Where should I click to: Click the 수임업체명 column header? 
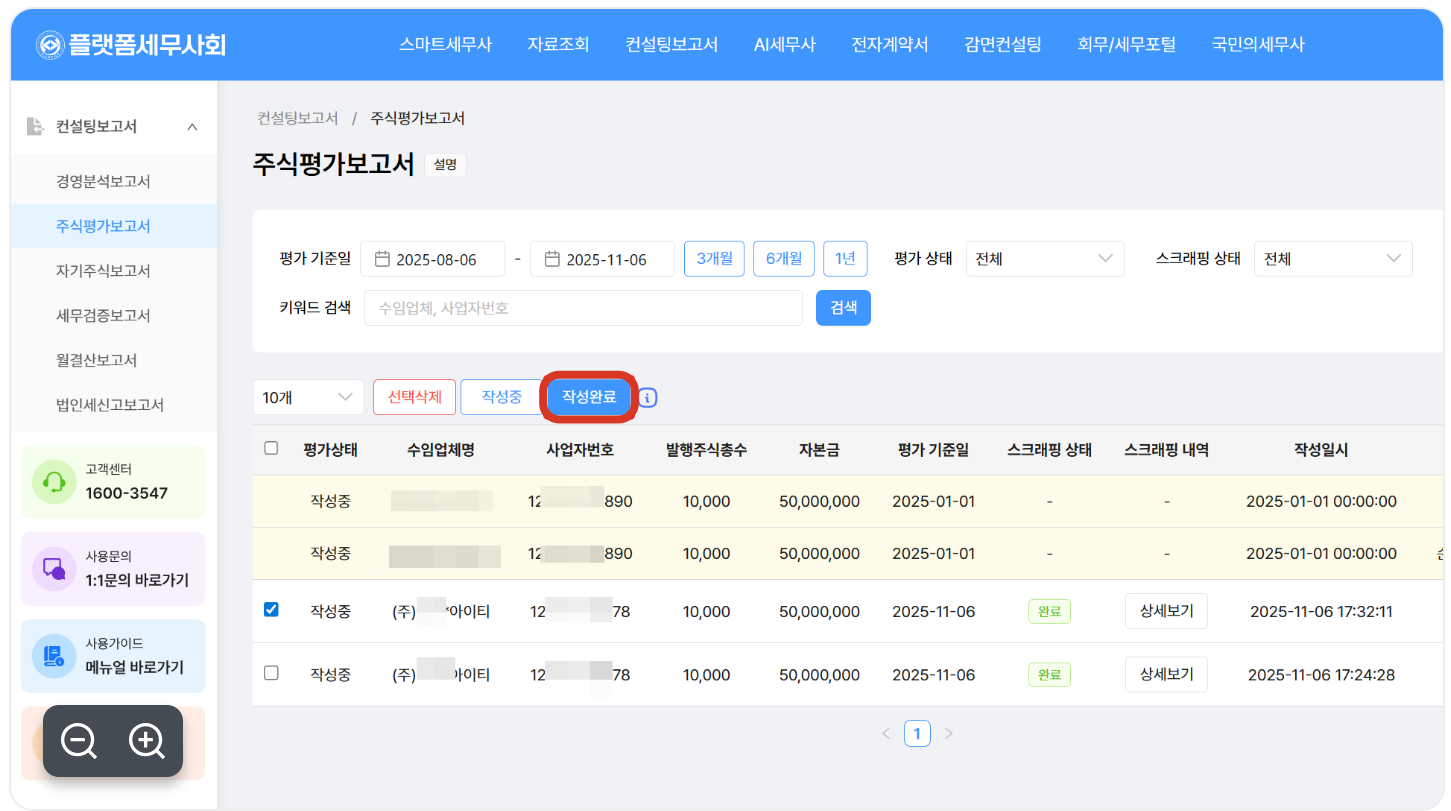point(441,450)
